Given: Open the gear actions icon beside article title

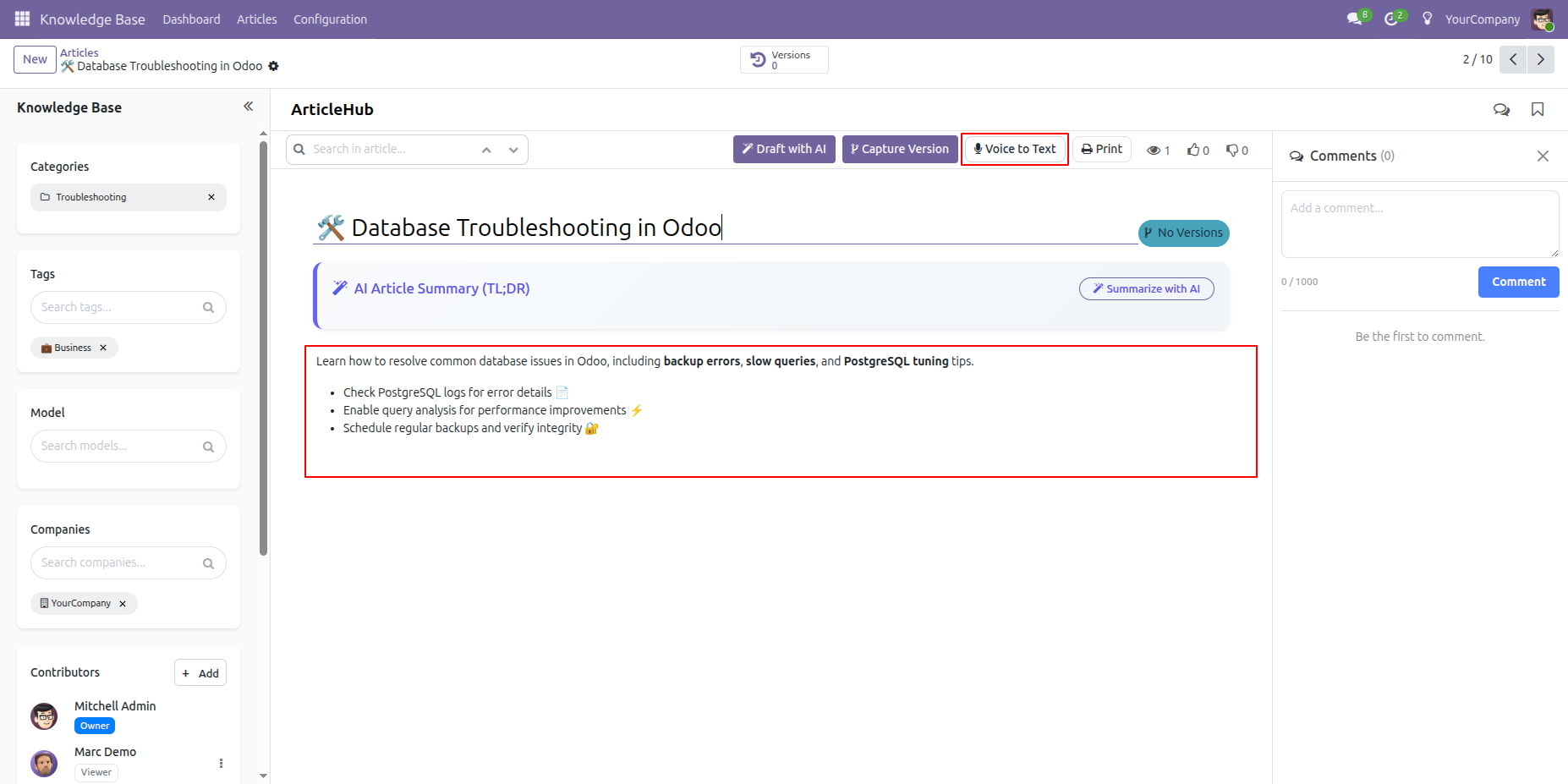Looking at the screenshot, I should point(273,66).
